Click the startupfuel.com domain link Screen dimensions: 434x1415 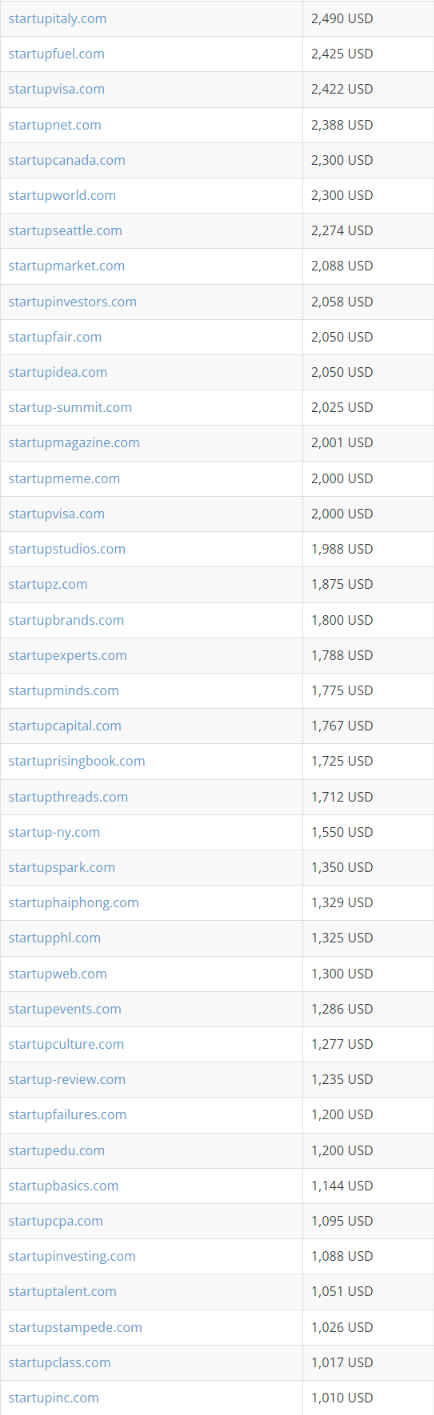[56, 54]
